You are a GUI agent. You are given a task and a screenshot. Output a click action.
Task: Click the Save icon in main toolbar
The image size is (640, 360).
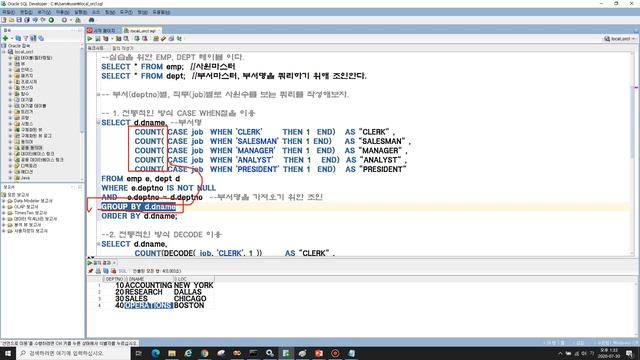[x=19, y=20]
